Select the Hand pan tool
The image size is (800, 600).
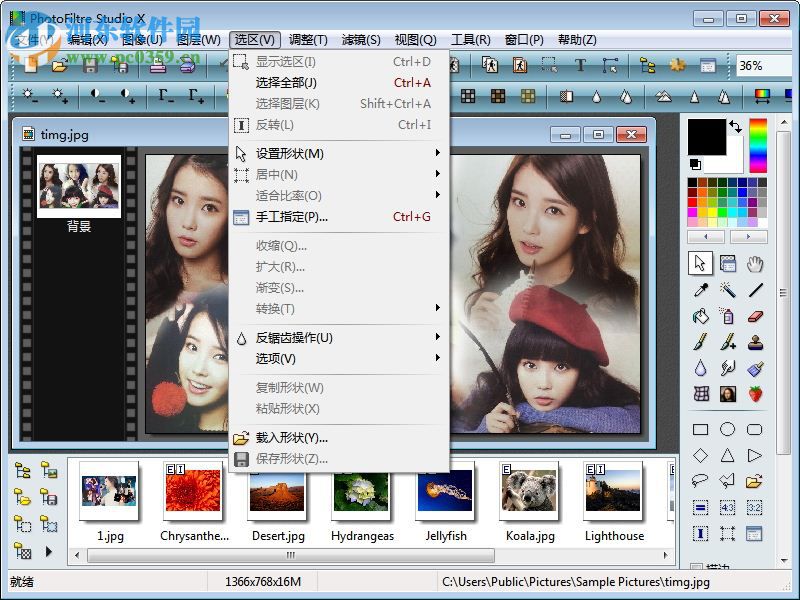click(754, 263)
